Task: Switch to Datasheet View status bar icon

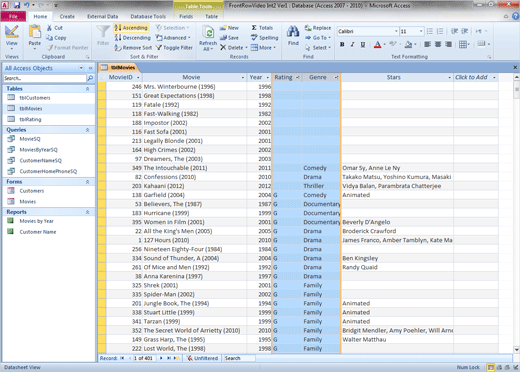Action: (x=491, y=367)
